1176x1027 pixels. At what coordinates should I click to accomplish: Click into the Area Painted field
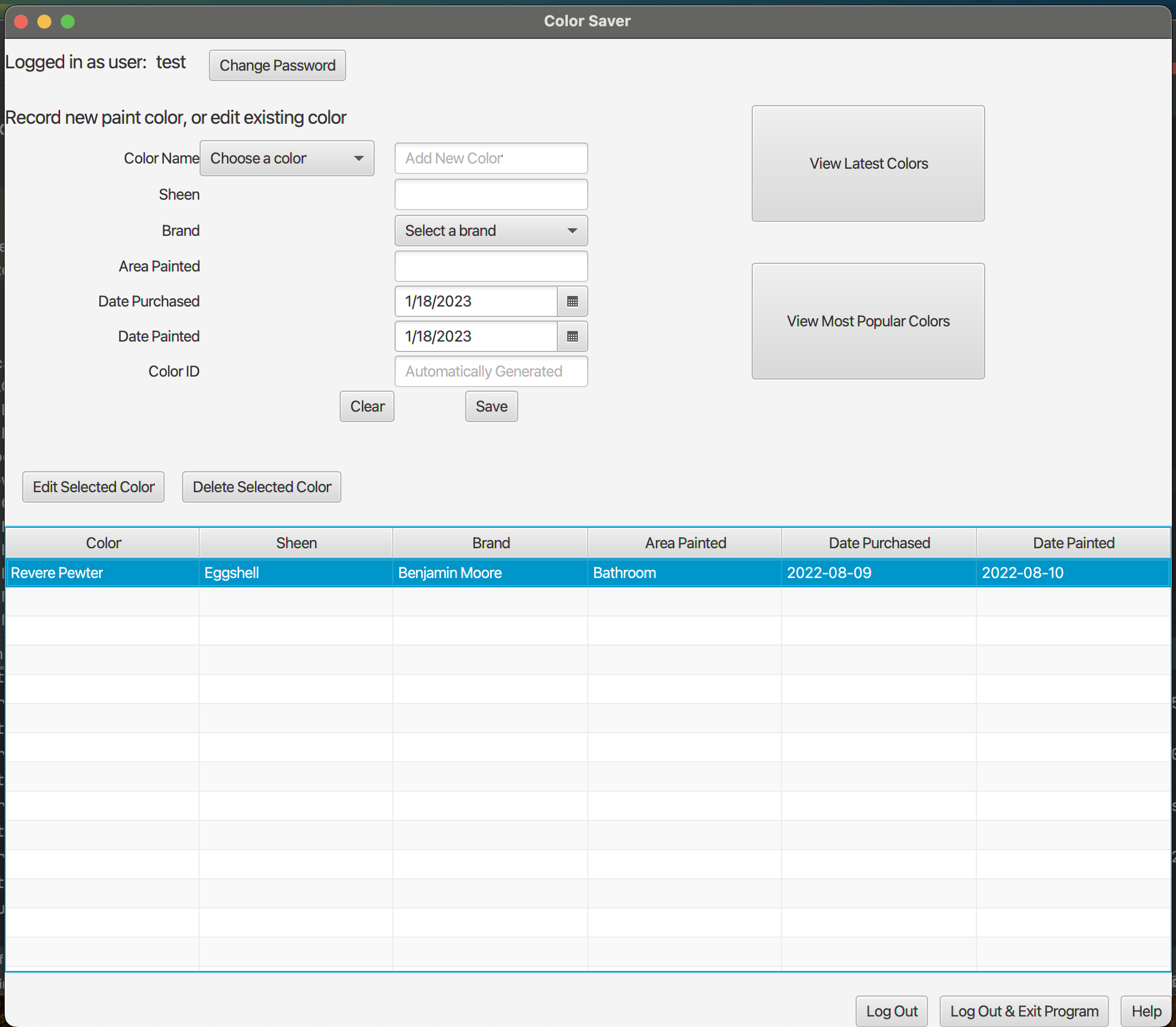491,266
